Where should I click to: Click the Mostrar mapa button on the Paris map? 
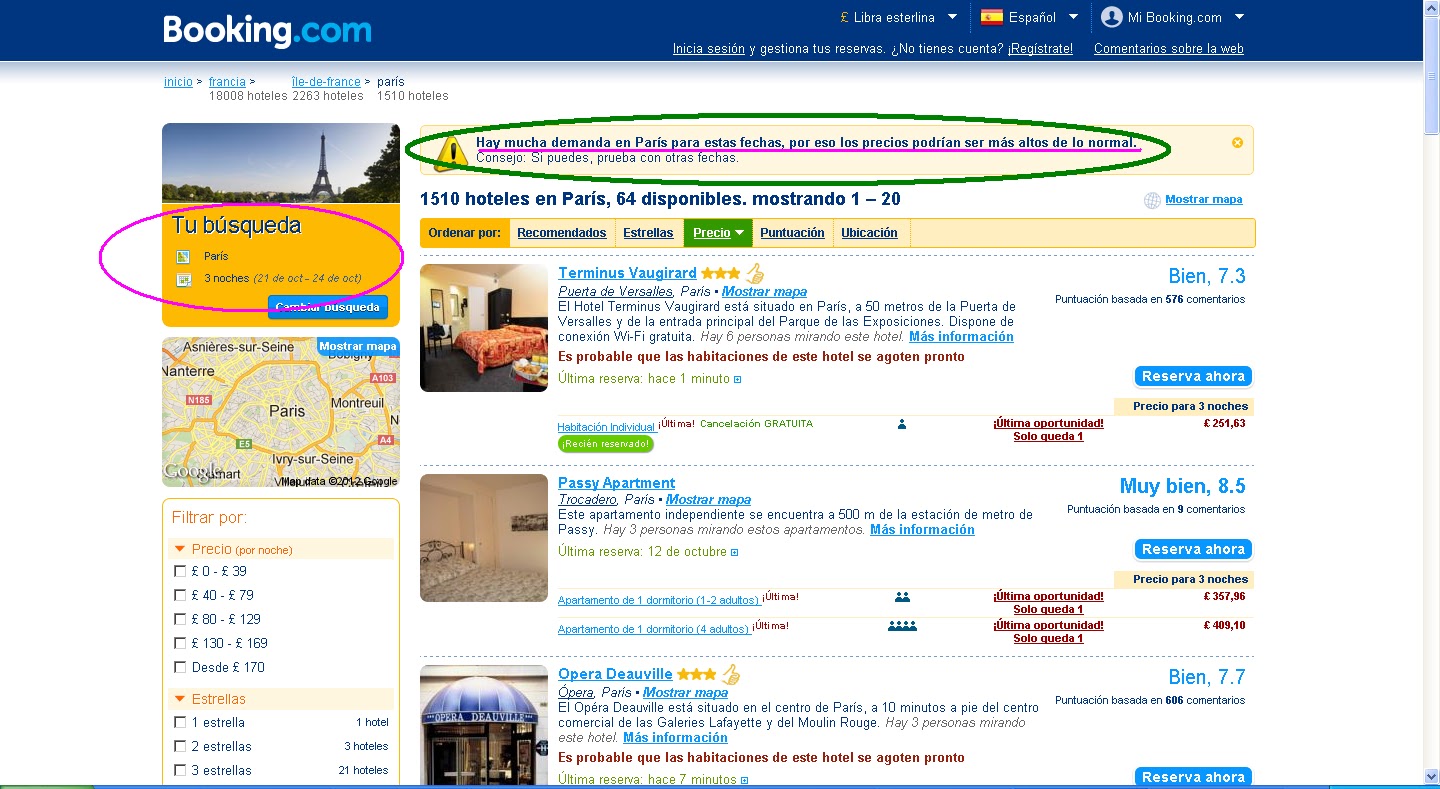point(357,347)
